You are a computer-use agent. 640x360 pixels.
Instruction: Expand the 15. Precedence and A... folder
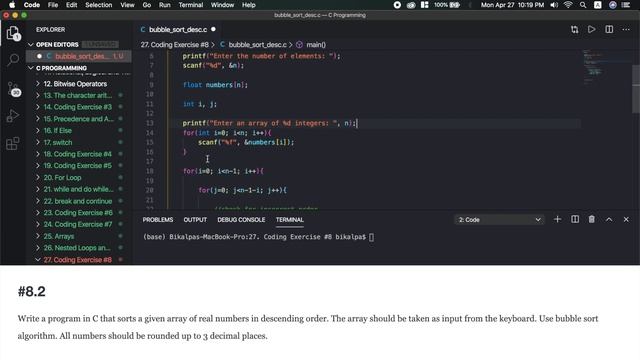(x=78, y=119)
